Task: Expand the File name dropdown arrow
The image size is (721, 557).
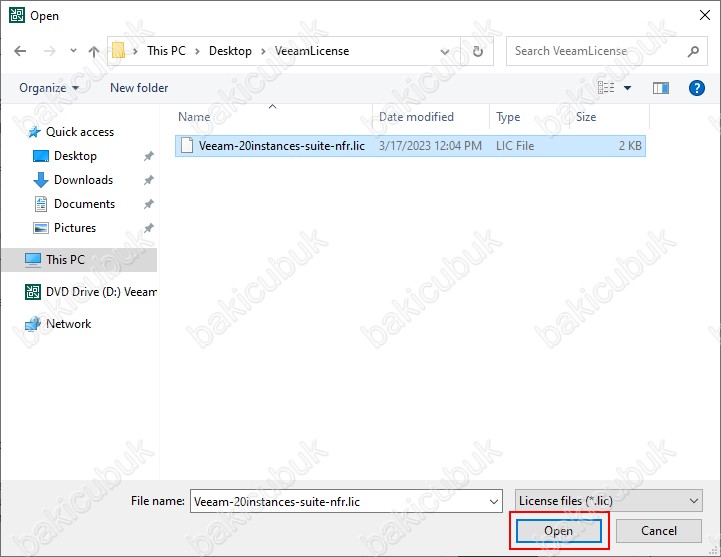Action: [494, 502]
